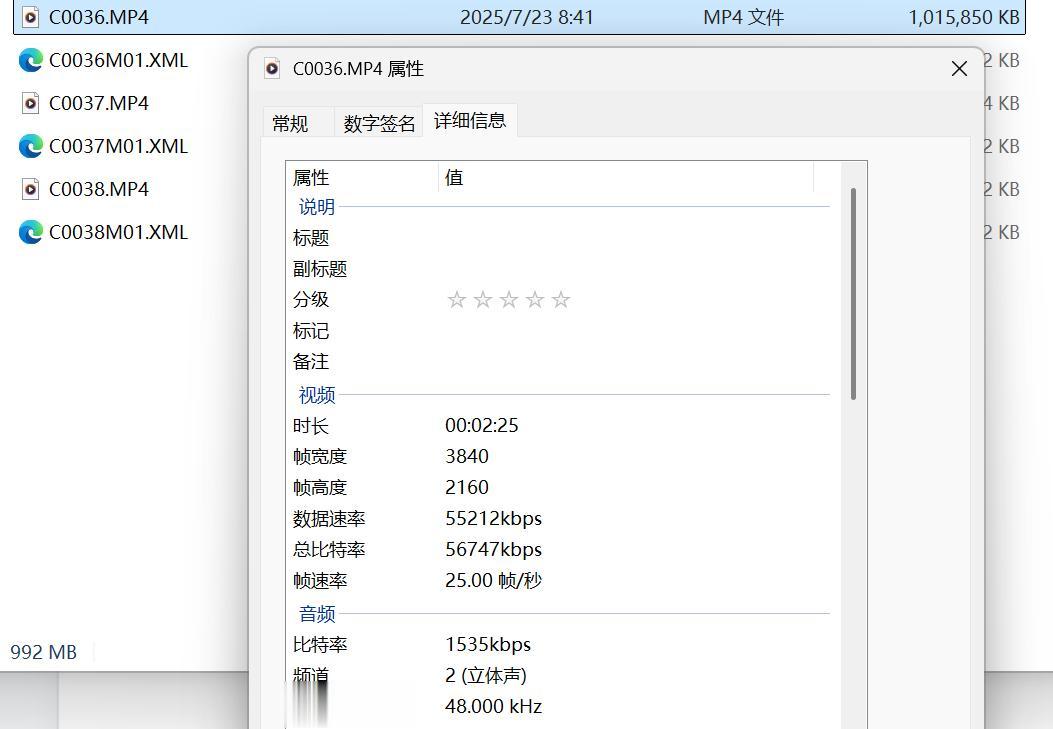Screen dimensions: 1053x729
Task: Click the 帧宽度 value 3840
Action: click(x=467, y=456)
